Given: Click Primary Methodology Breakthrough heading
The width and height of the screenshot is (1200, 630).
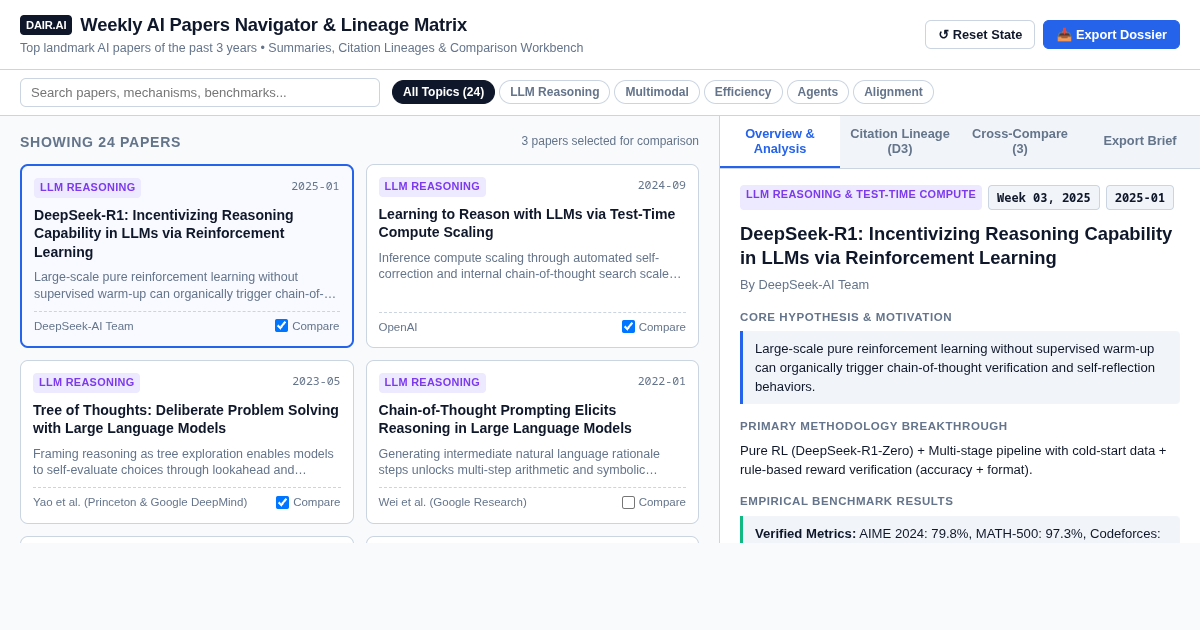Looking at the screenshot, I should coord(874,426).
